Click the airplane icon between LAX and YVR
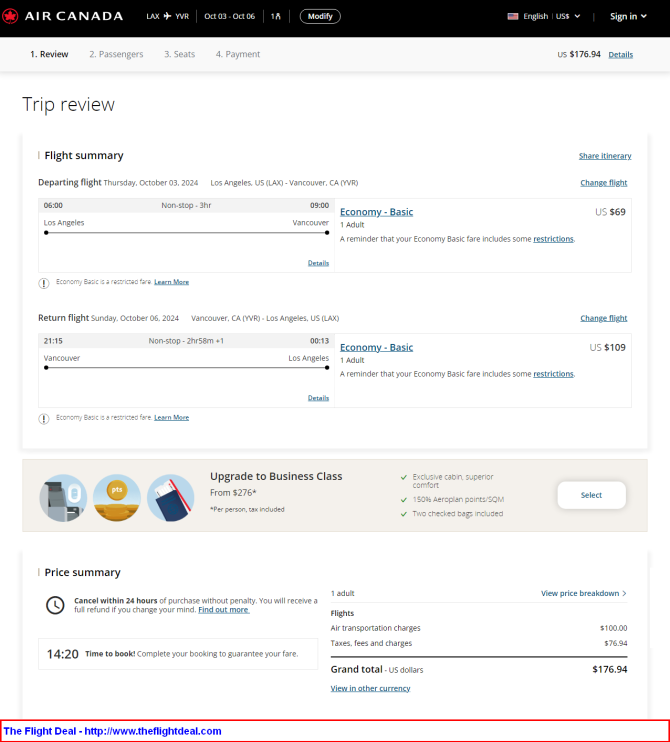 (x=167, y=16)
